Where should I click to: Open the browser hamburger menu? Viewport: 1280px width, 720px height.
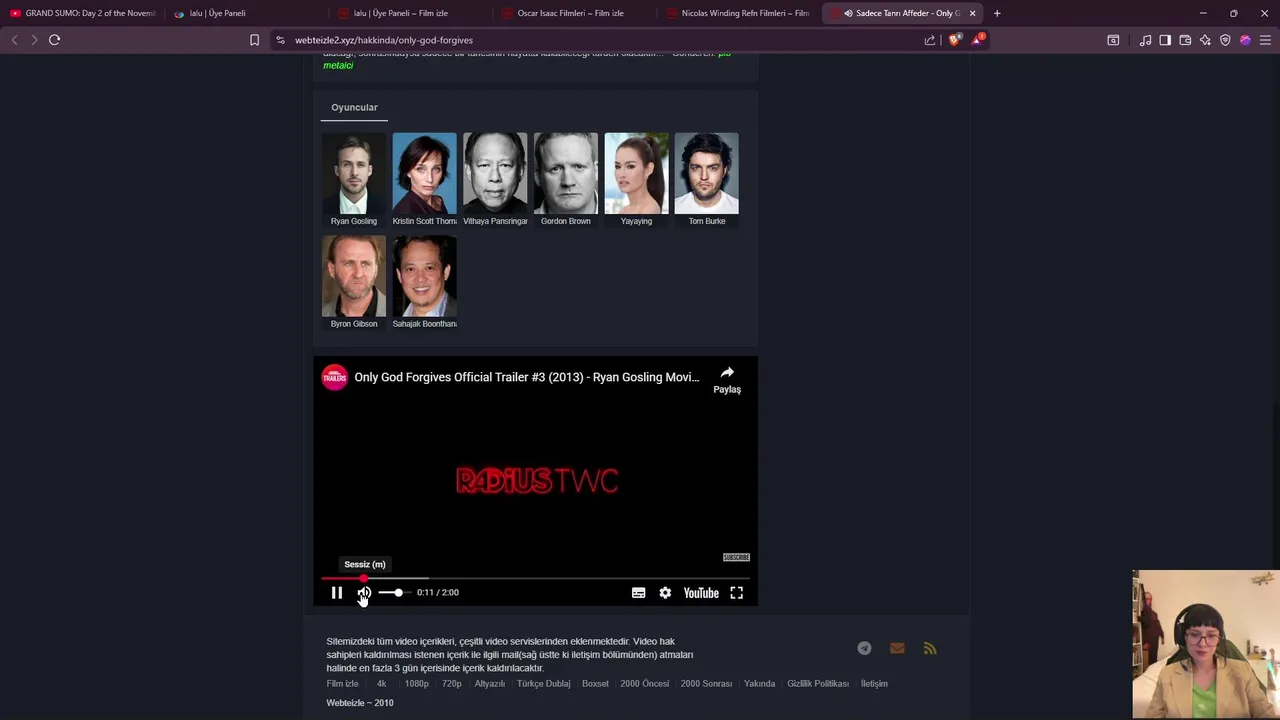tap(1265, 40)
